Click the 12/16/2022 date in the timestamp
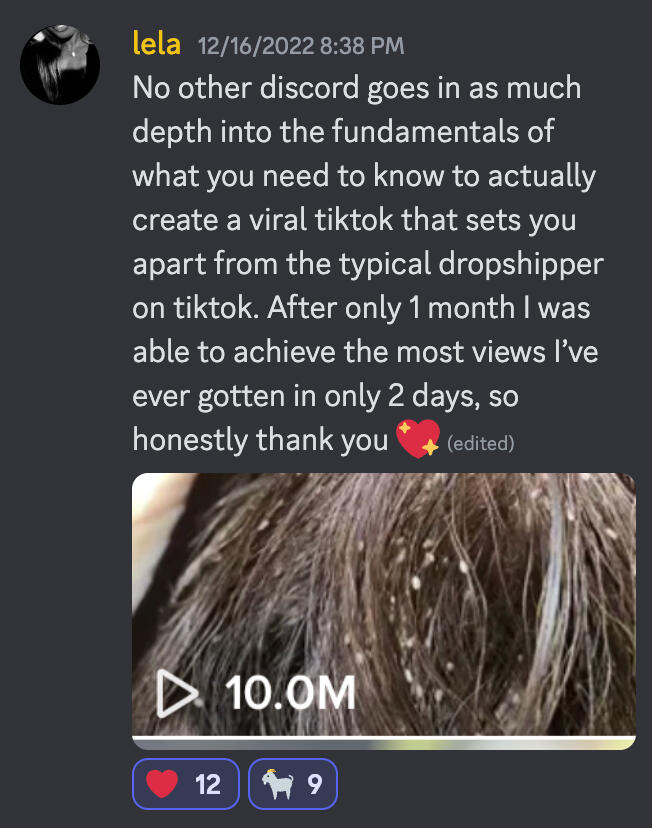The image size is (652, 828). pos(256,46)
